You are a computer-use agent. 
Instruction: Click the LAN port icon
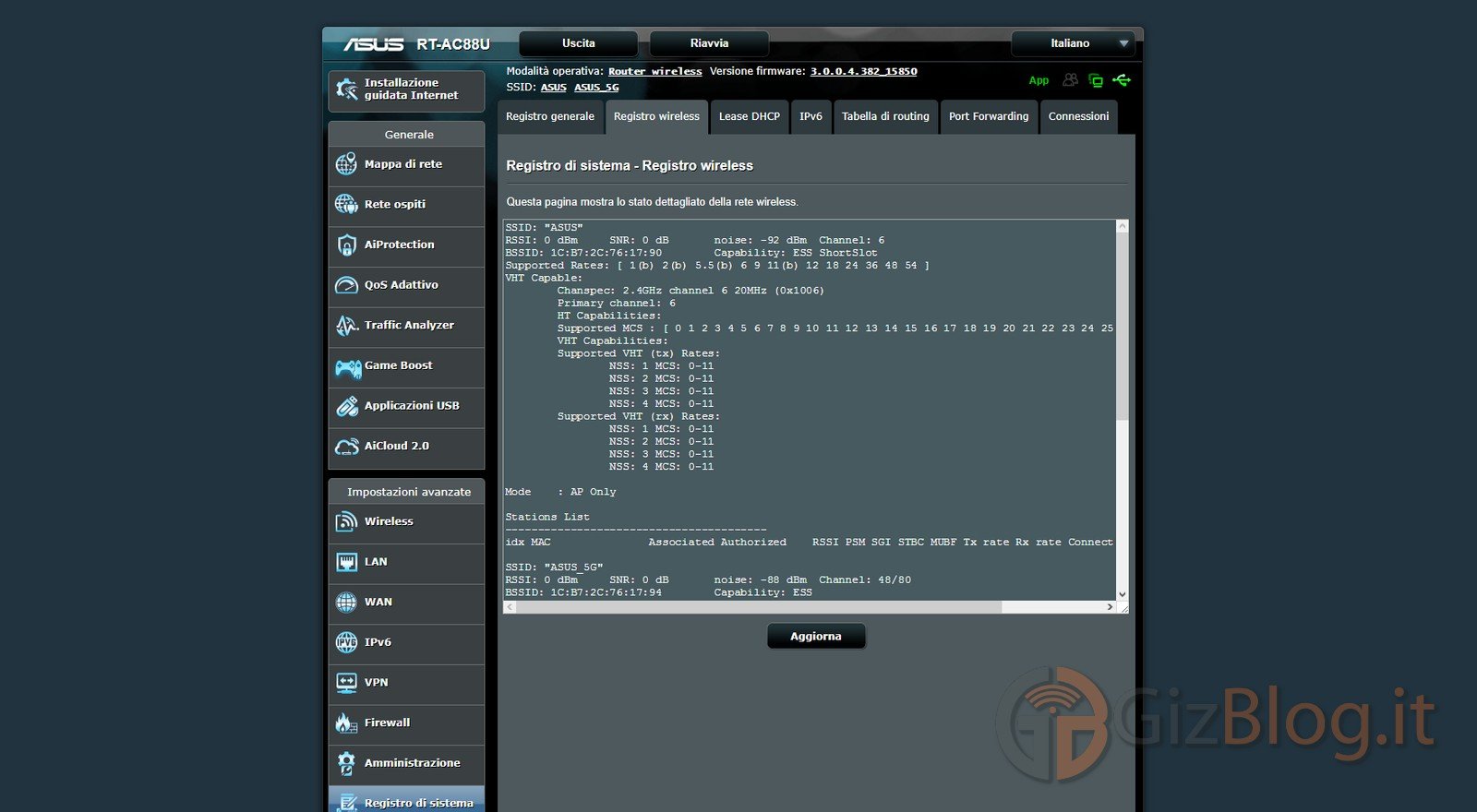pyautogui.click(x=346, y=562)
